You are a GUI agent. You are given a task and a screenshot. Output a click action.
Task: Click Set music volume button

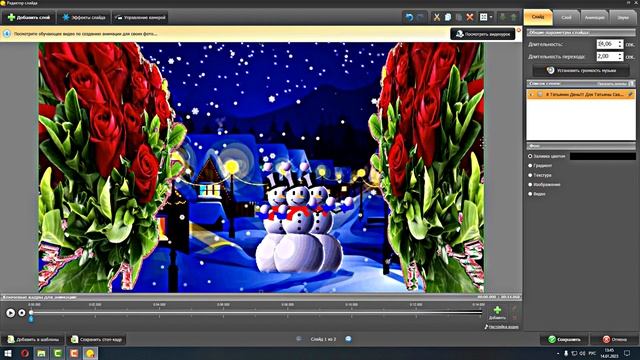click(x=581, y=71)
